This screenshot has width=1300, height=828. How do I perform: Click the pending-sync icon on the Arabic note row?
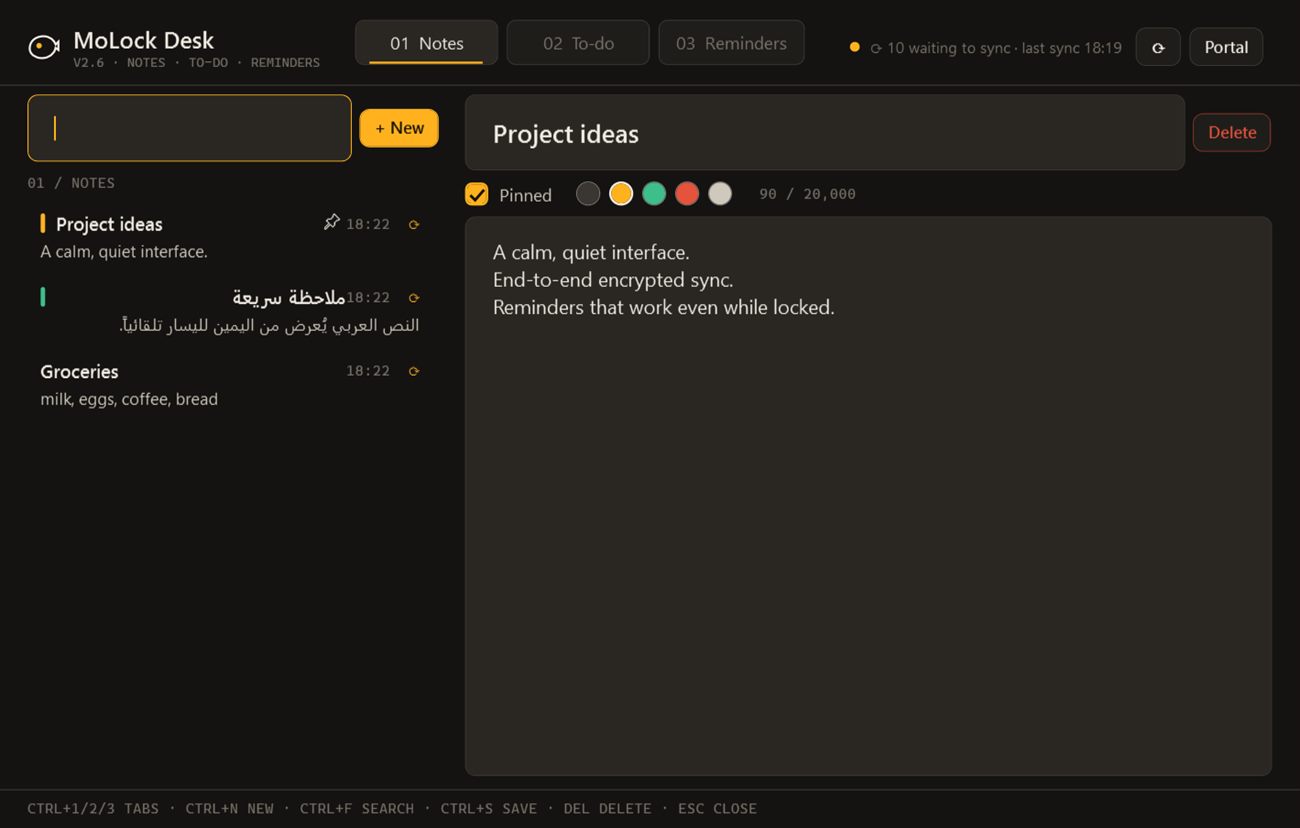414,298
